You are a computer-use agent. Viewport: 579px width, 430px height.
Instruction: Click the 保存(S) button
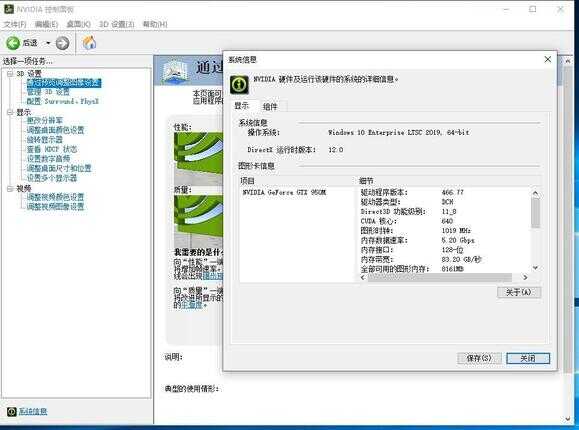tap(479, 358)
